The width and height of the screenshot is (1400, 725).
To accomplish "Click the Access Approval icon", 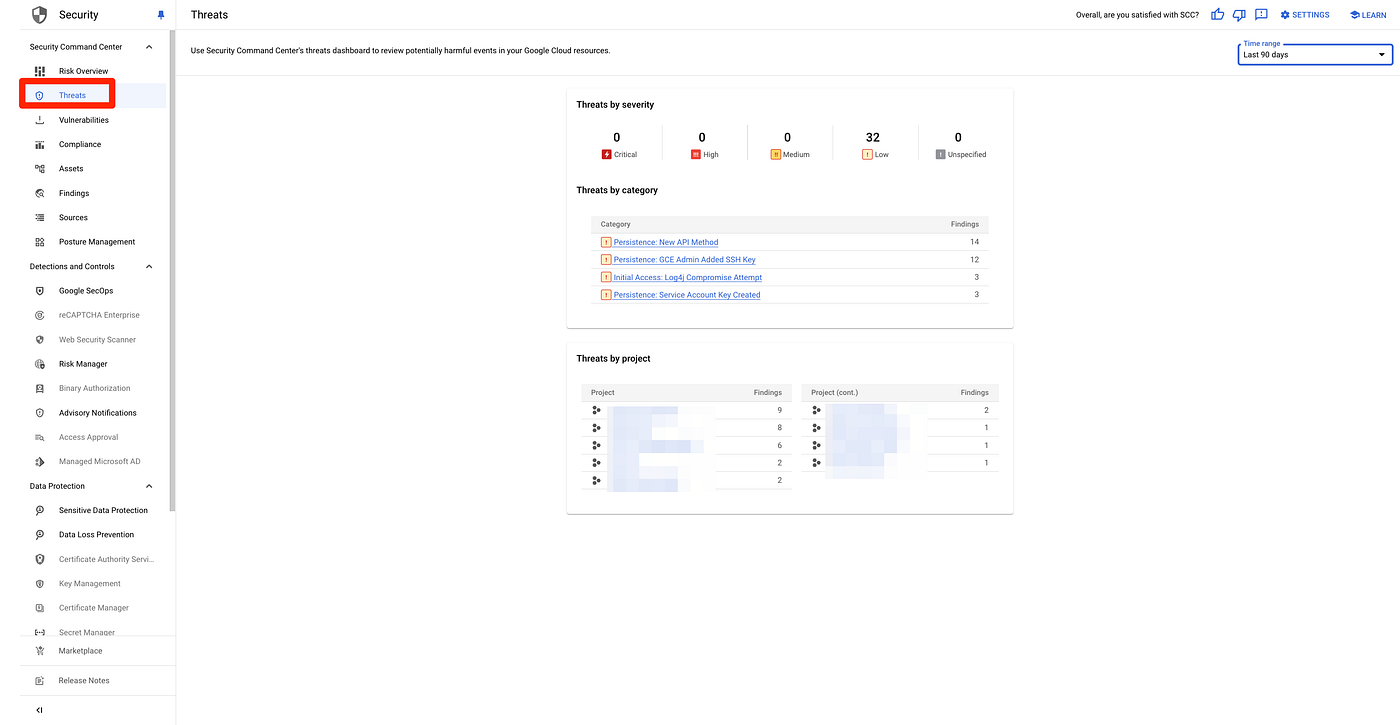I will point(40,437).
